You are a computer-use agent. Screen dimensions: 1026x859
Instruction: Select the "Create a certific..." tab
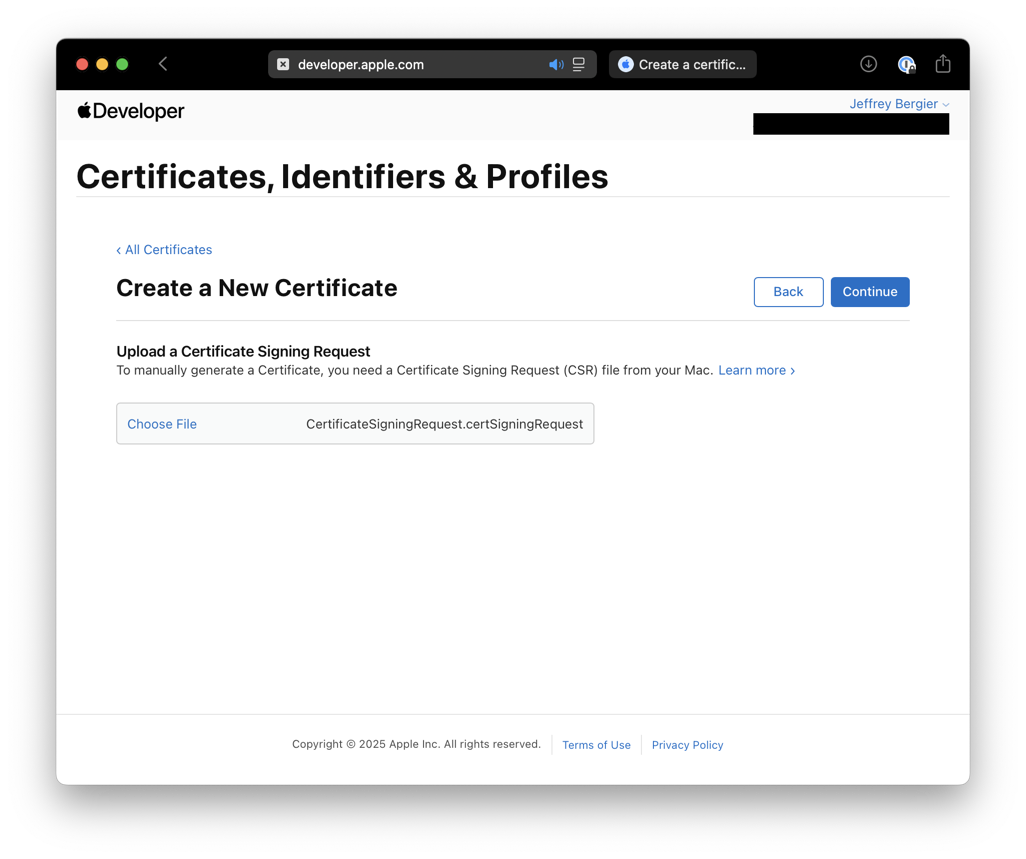click(682, 65)
